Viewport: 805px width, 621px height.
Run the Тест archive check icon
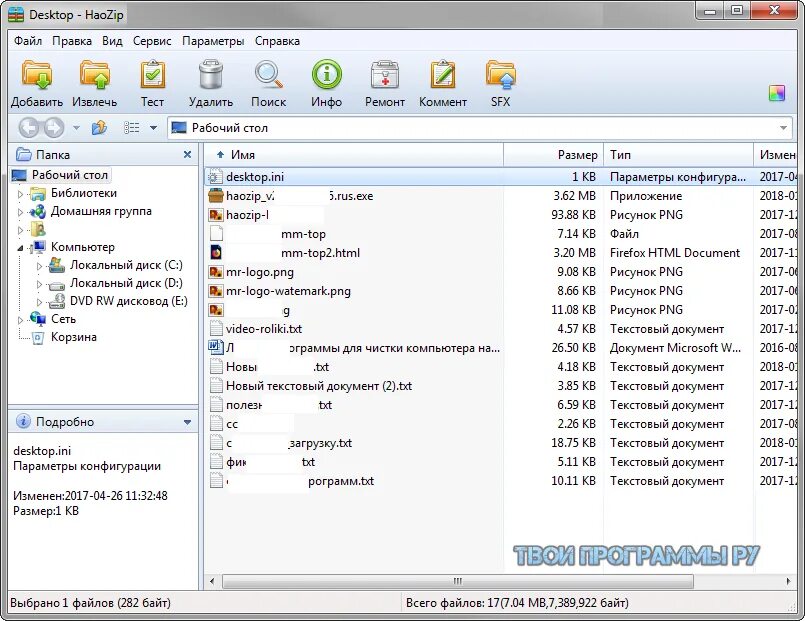pyautogui.click(x=152, y=75)
